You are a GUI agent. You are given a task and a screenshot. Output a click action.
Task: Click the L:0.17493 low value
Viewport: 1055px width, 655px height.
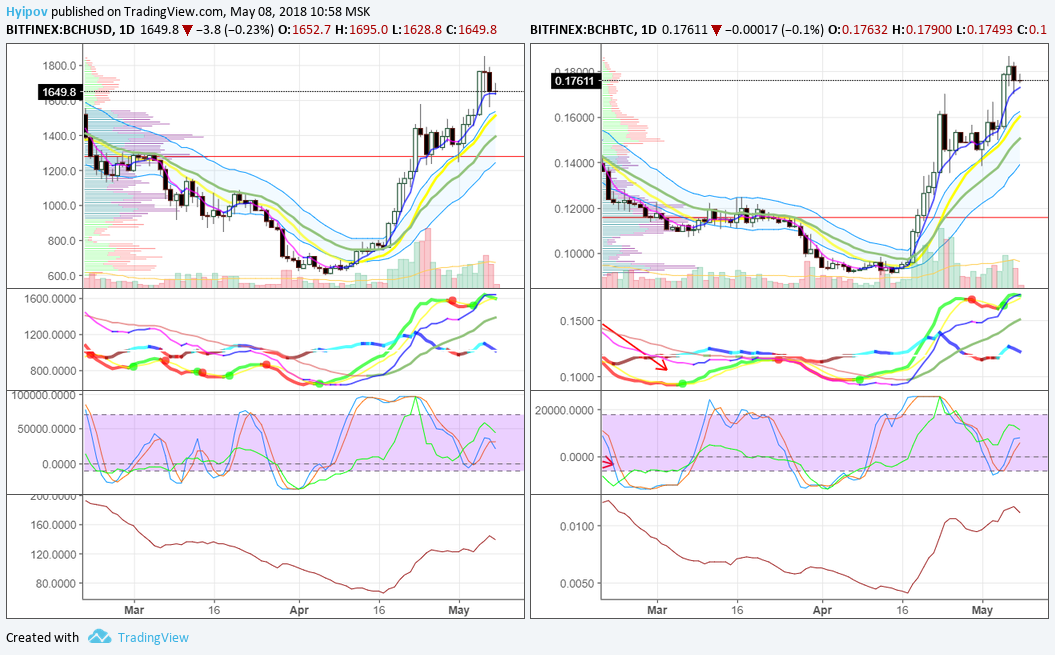coord(984,30)
